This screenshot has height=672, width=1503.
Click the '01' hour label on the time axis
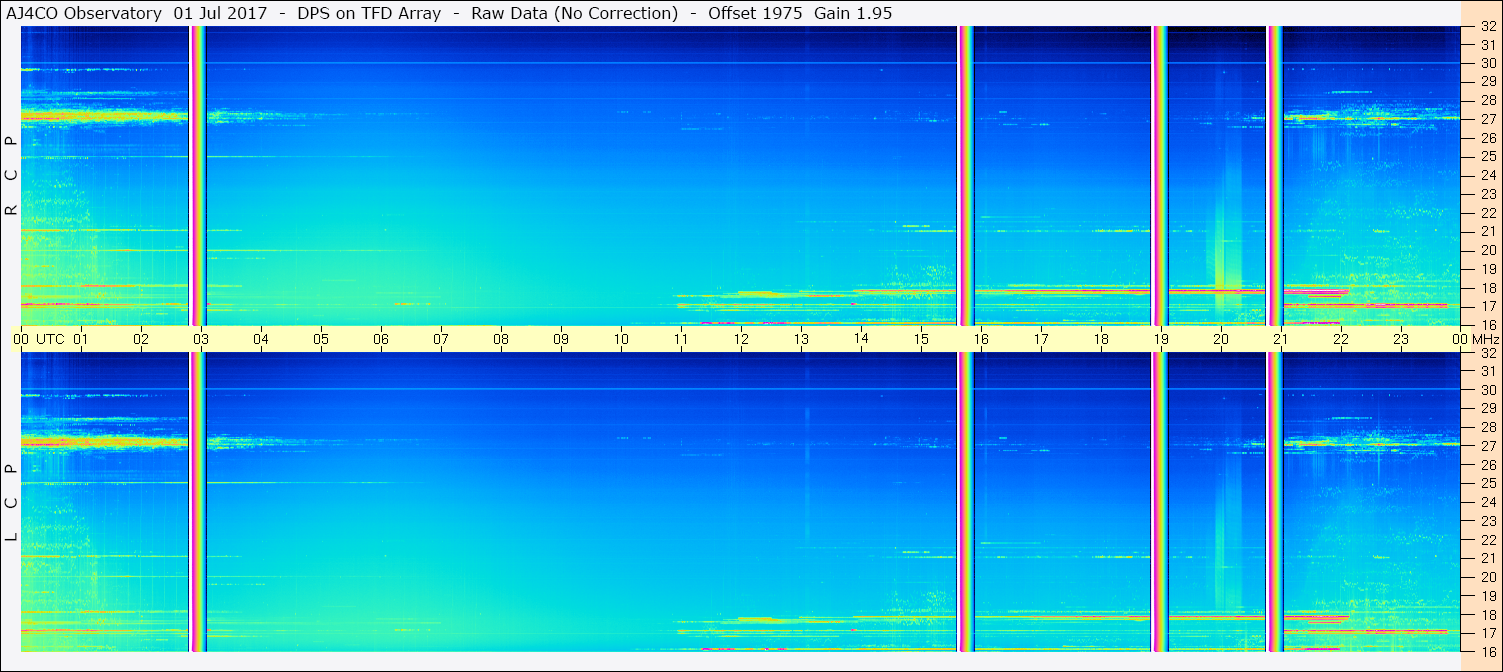(x=81, y=339)
